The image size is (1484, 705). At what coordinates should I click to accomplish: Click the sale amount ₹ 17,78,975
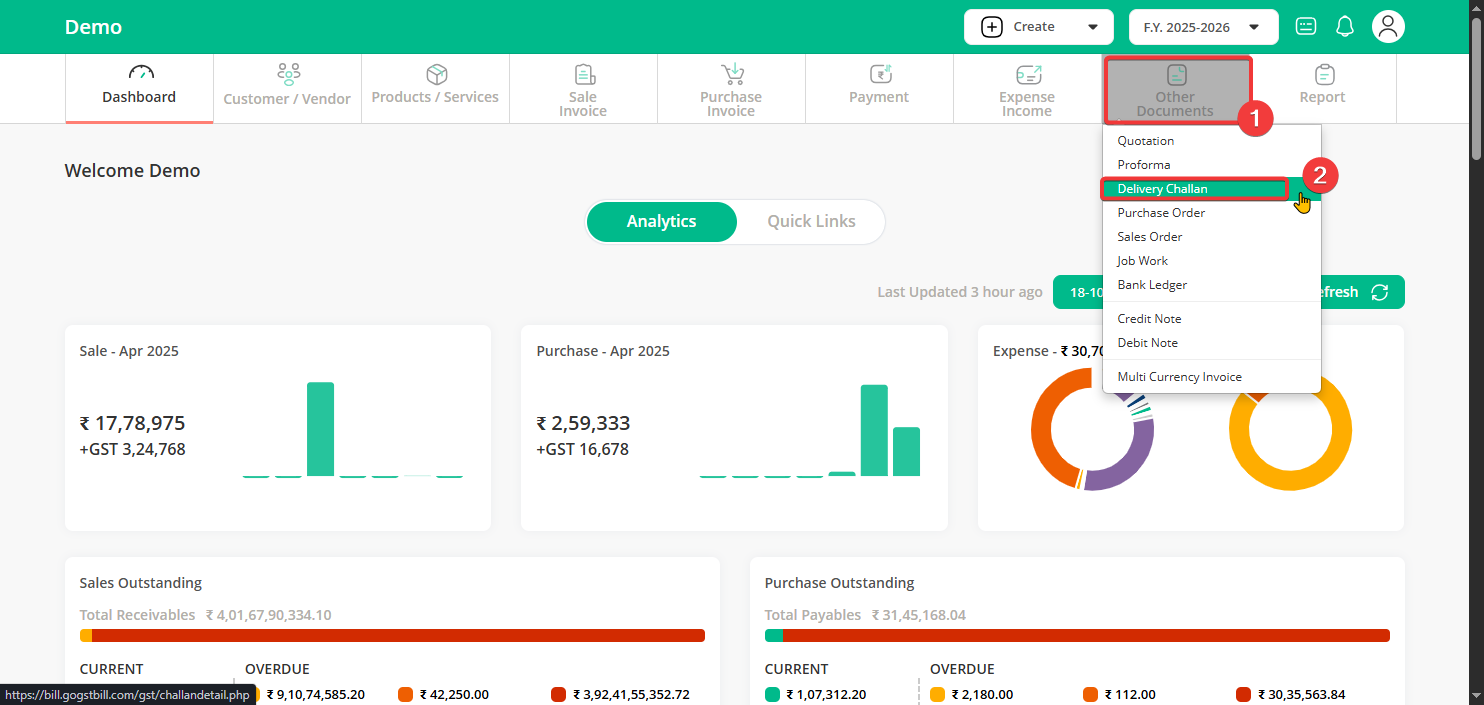click(132, 423)
